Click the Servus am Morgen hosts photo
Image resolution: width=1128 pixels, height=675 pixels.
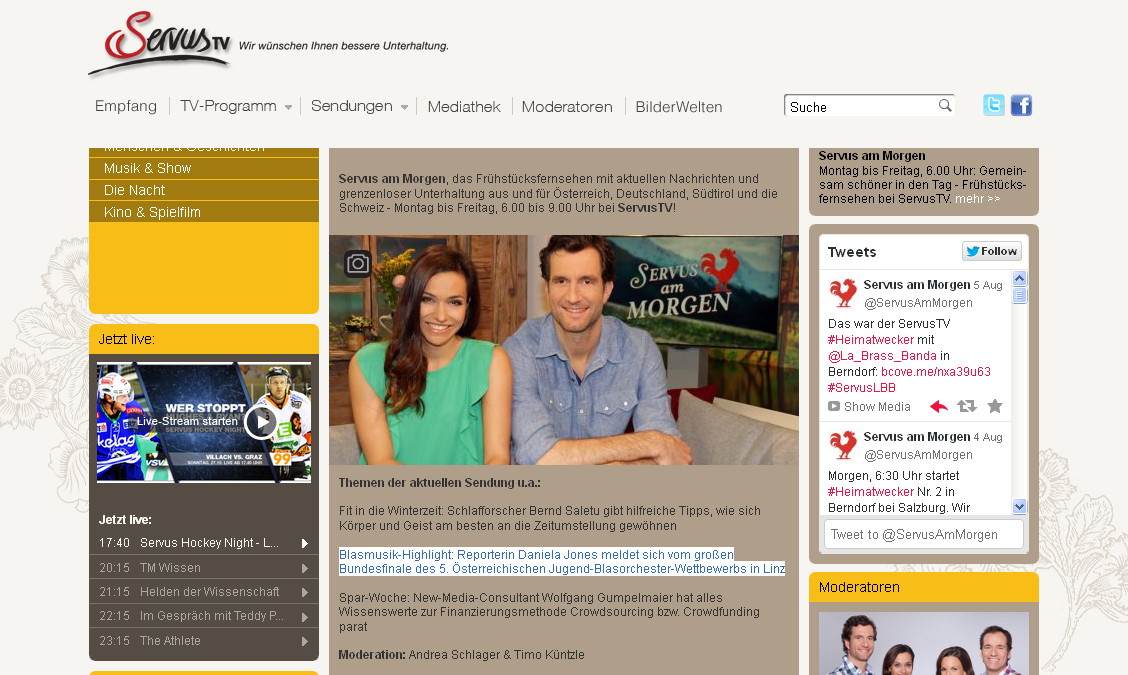(x=564, y=350)
